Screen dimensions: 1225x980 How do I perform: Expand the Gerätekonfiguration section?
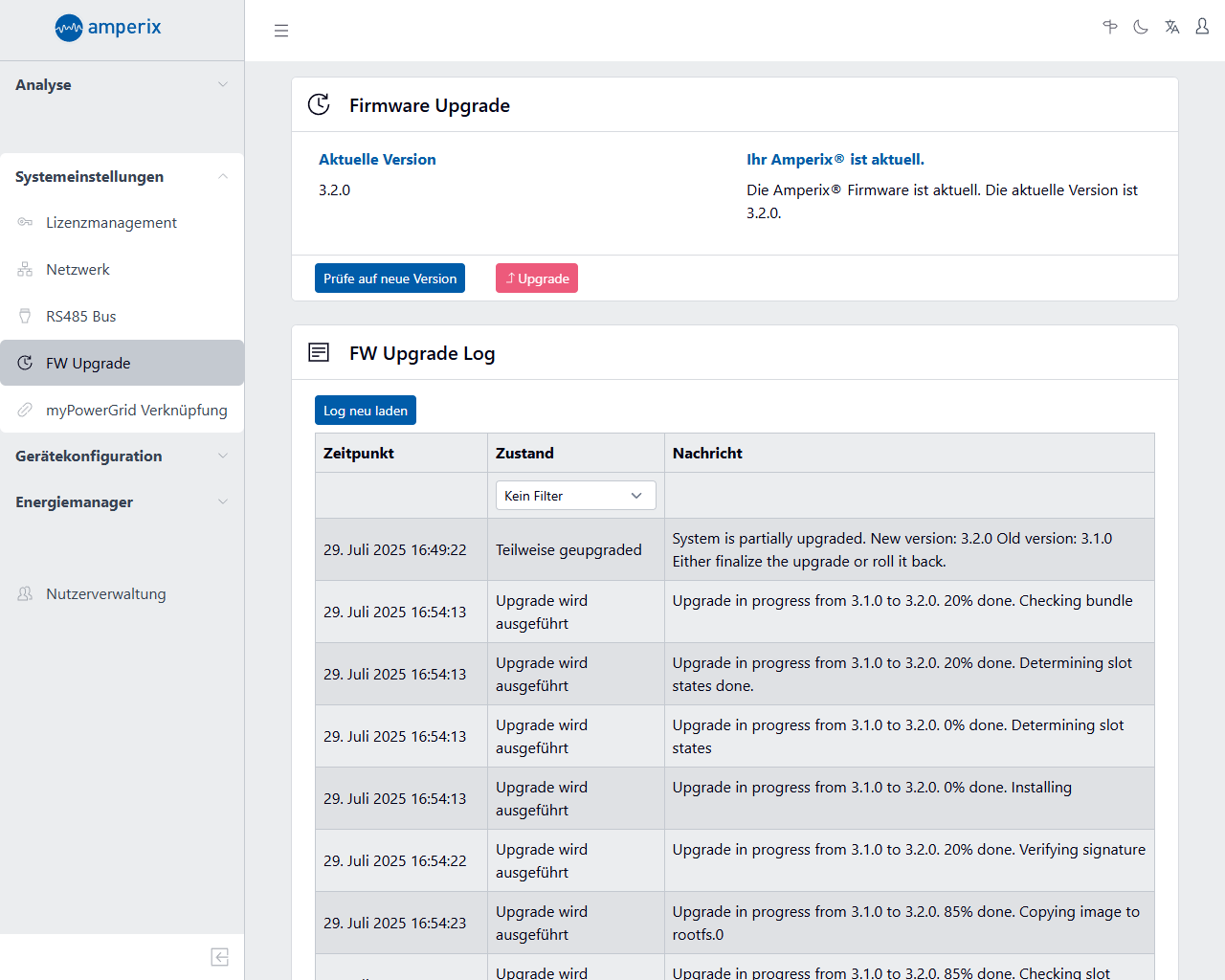122,456
